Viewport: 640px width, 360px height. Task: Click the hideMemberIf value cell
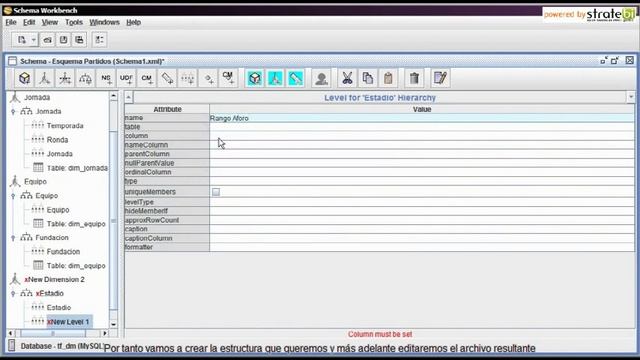point(422,211)
